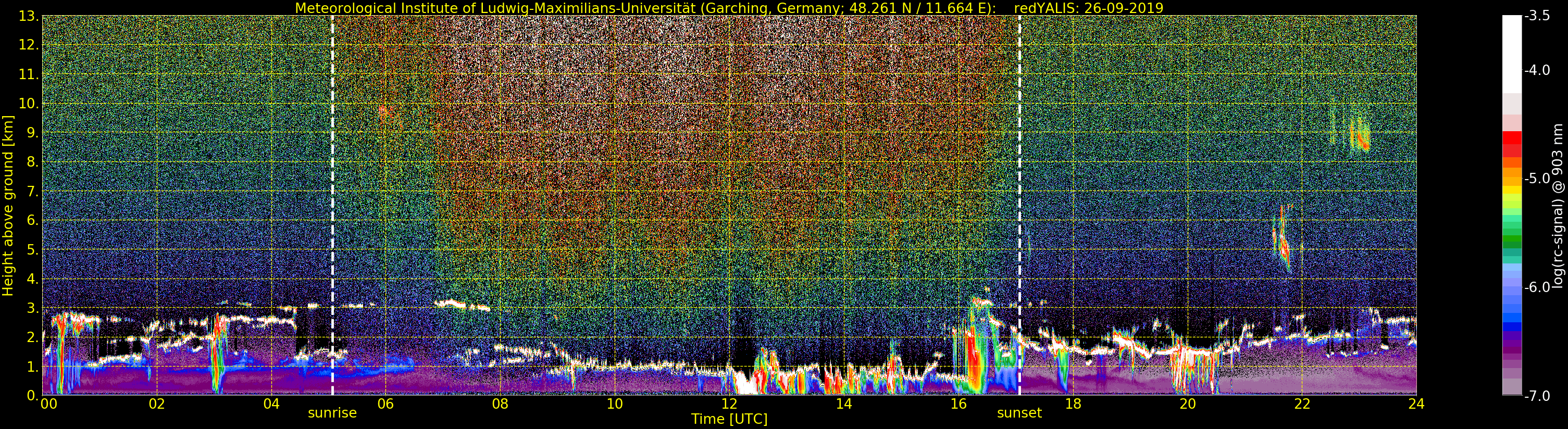The image size is (1568, 429).
Task: Click the '-4.0' colorbar scale value
Action: [x=1538, y=71]
